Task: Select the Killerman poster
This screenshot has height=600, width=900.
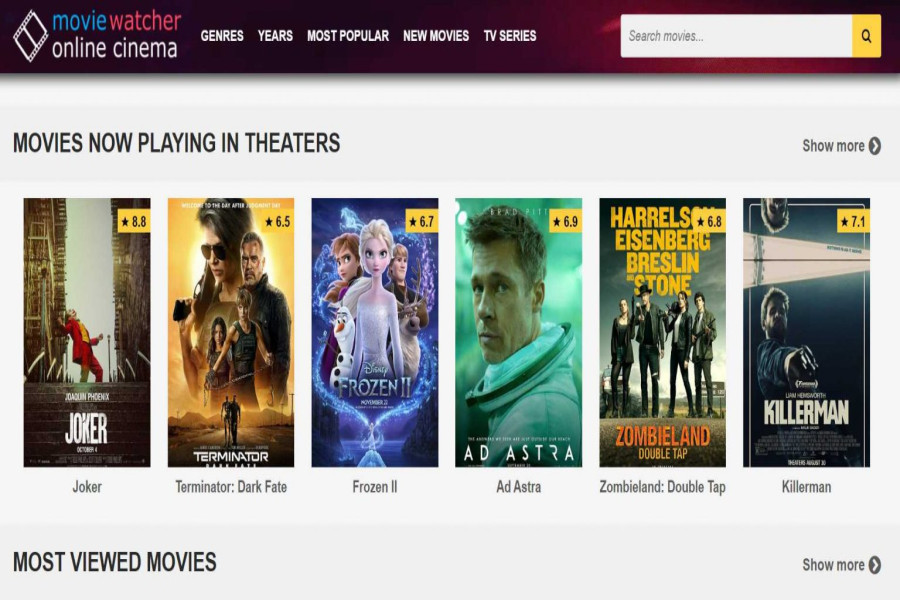Action: (x=806, y=332)
